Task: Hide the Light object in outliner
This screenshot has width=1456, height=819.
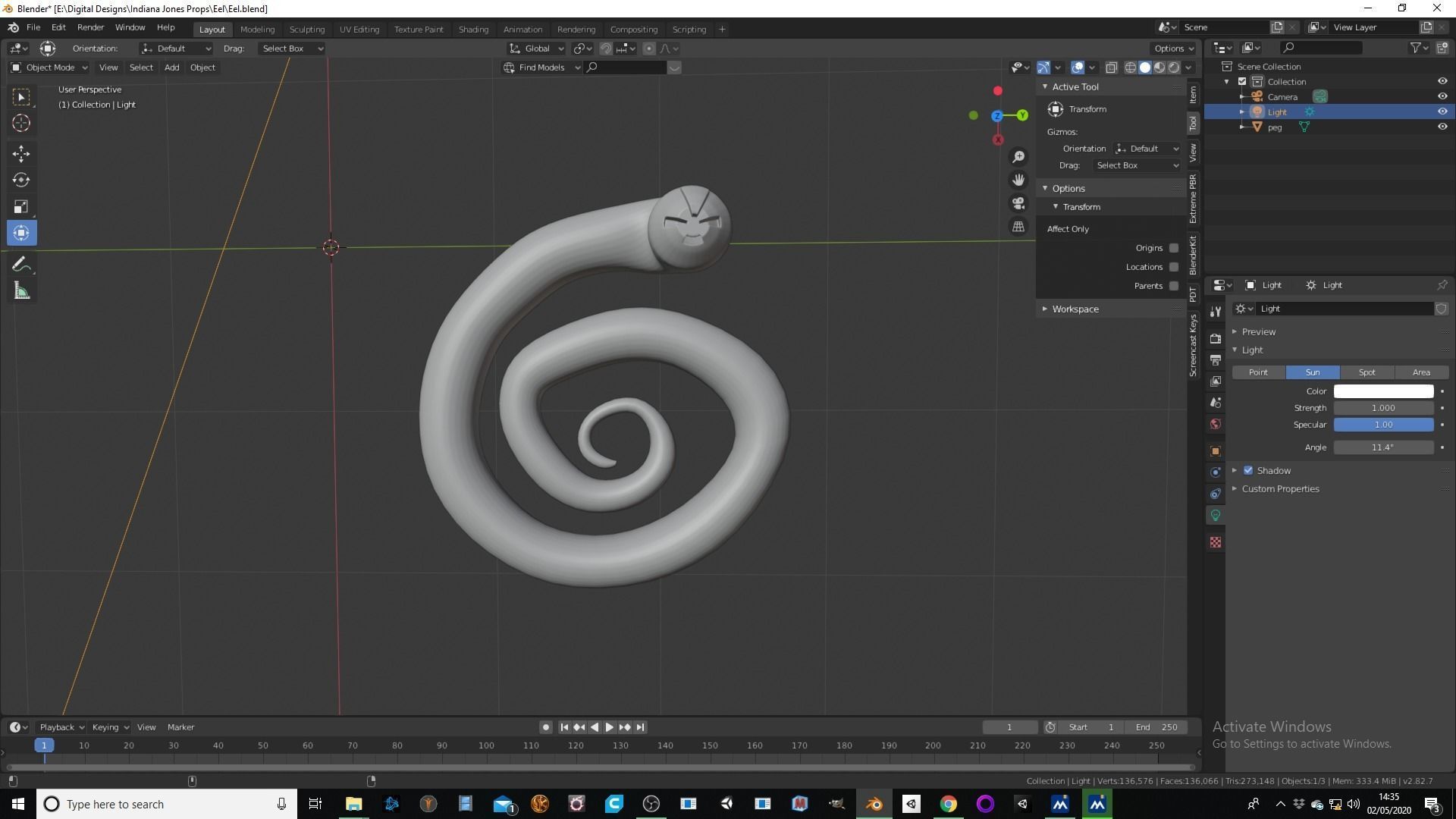Action: coord(1442,111)
